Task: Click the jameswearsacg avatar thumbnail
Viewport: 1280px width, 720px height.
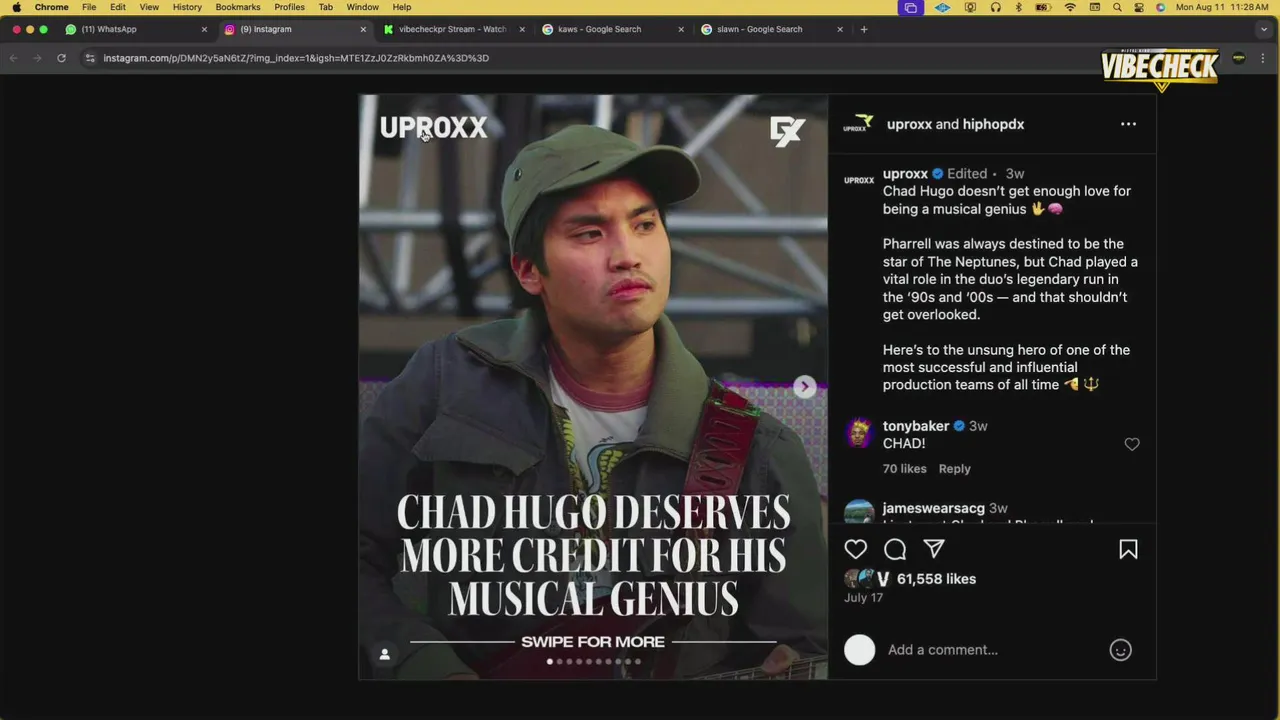Action: (x=859, y=512)
